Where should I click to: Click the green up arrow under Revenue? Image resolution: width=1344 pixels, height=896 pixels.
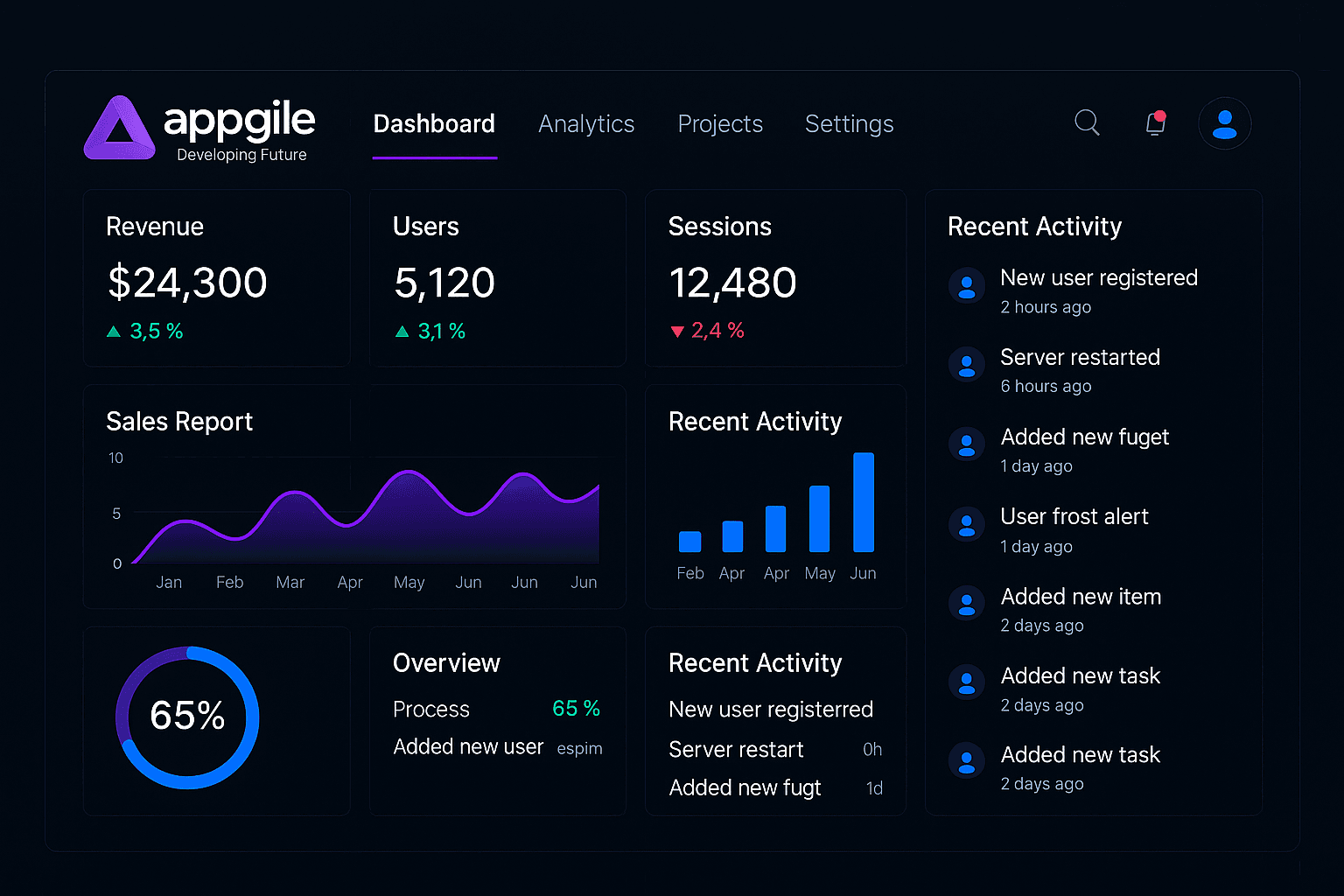pos(114,331)
